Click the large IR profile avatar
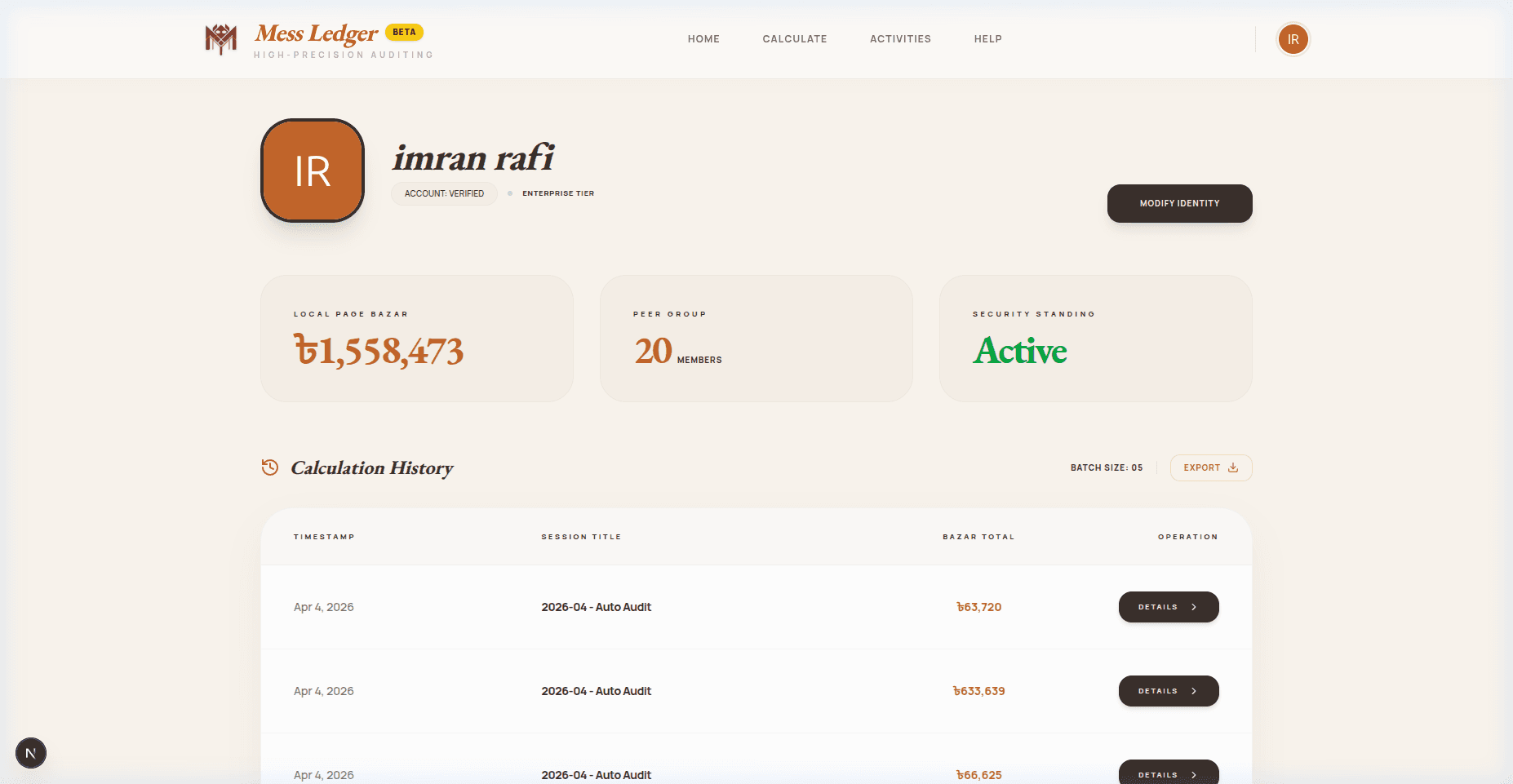Viewport: 1513px width, 784px height. [312, 170]
